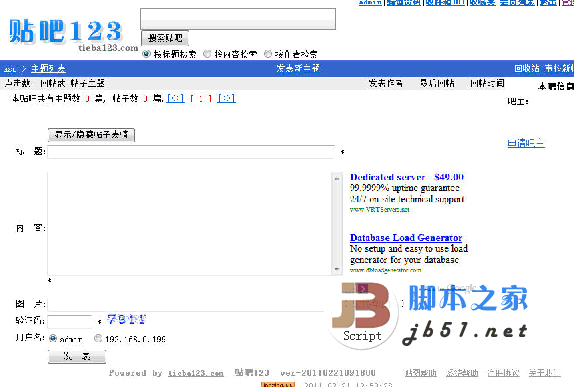
Task: Open the admin link in the top bar
Action: click(x=370, y=2)
